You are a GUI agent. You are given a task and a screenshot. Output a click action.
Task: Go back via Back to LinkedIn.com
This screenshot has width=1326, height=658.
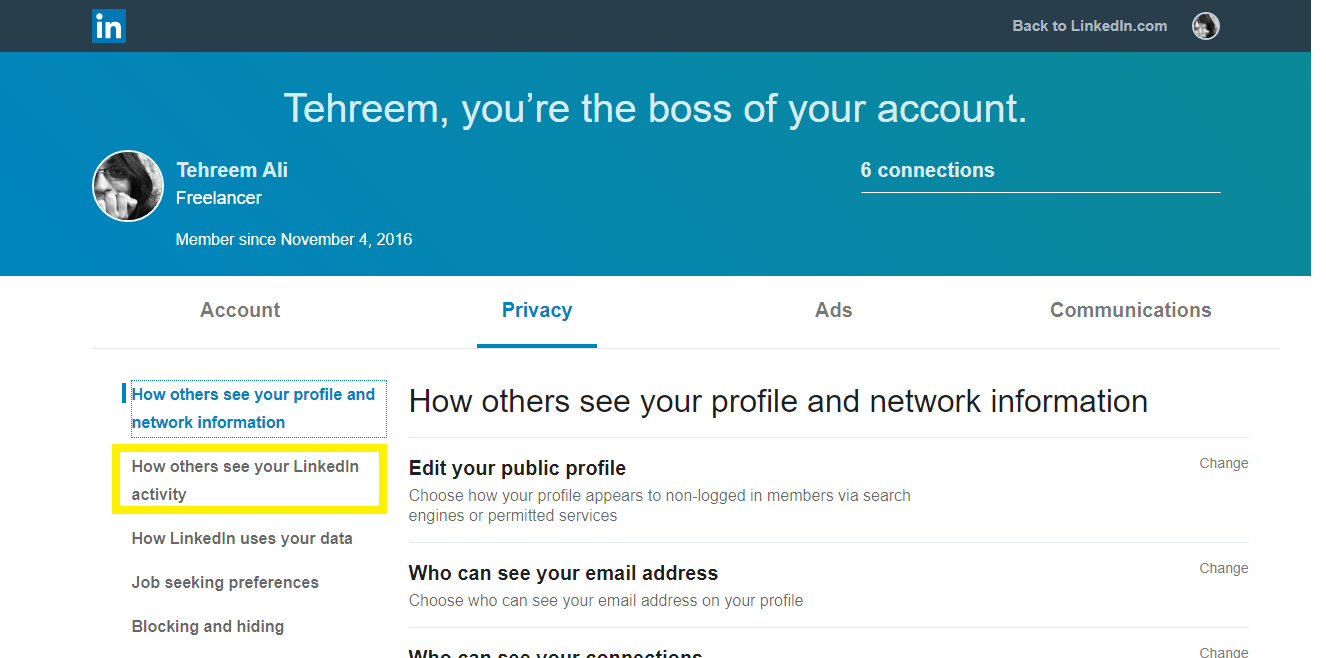coord(1089,26)
